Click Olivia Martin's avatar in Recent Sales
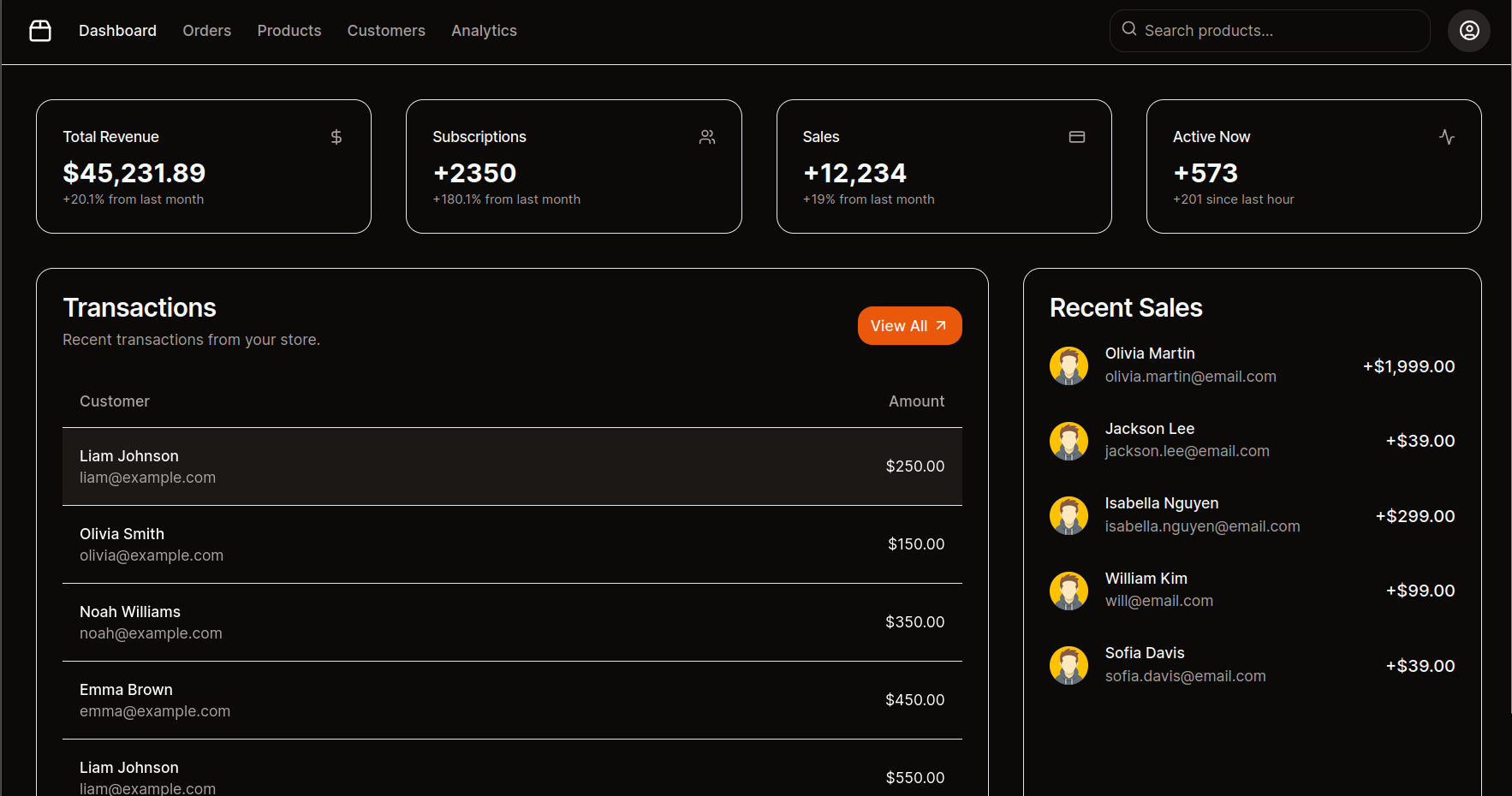This screenshot has width=1512, height=796. pyautogui.click(x=1069, y=365)
